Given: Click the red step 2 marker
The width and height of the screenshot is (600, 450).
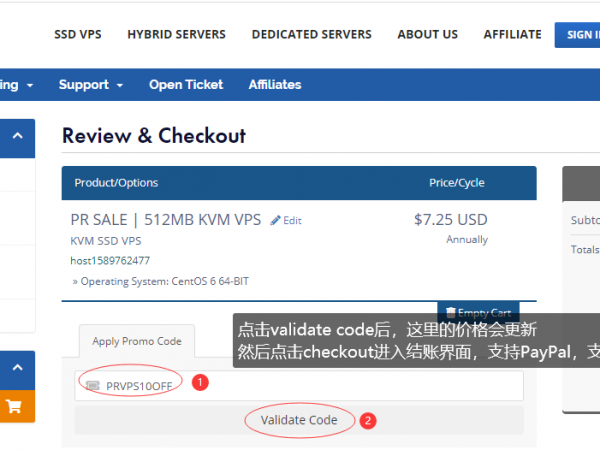Looking at the screenshot, I should pyautogui.click(x=368, y=421).
